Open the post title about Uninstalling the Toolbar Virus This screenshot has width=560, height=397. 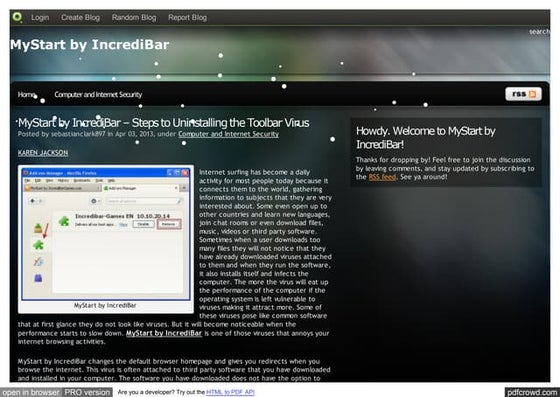point(164,123)
